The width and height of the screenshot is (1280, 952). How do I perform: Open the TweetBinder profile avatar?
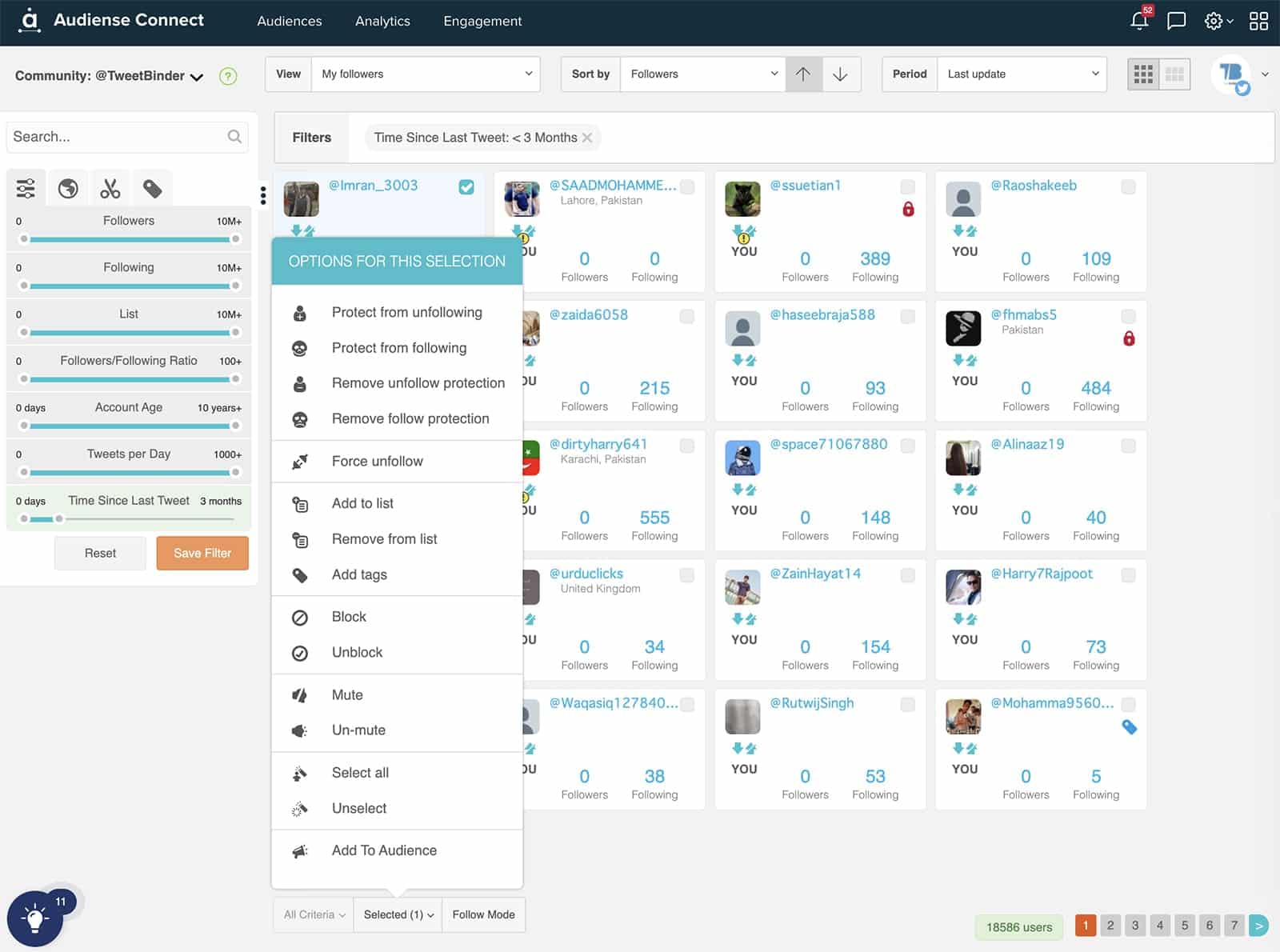click(x=1230, y=76)
